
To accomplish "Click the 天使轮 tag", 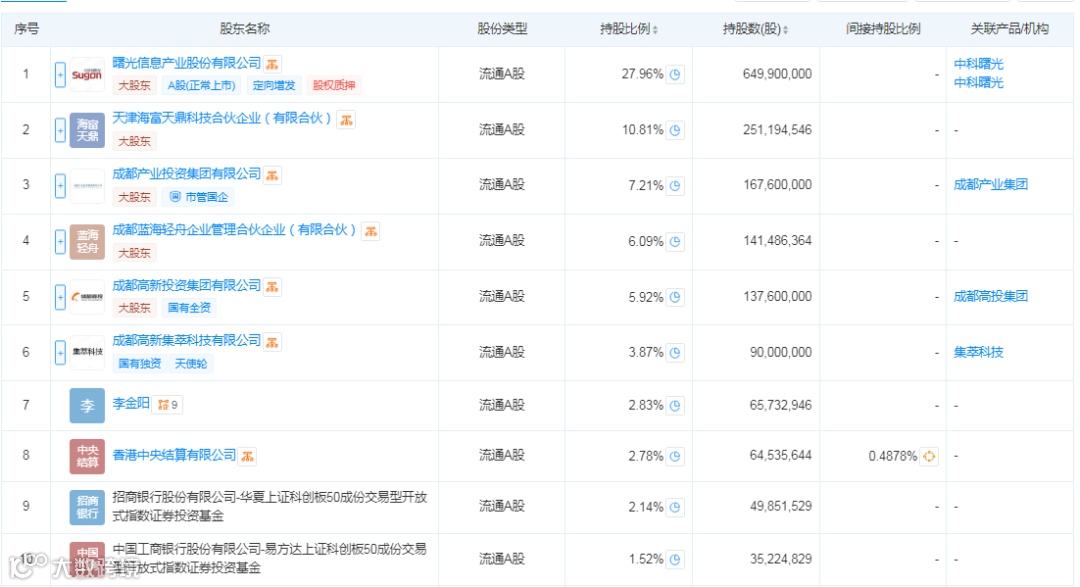I will pos(191,364).
